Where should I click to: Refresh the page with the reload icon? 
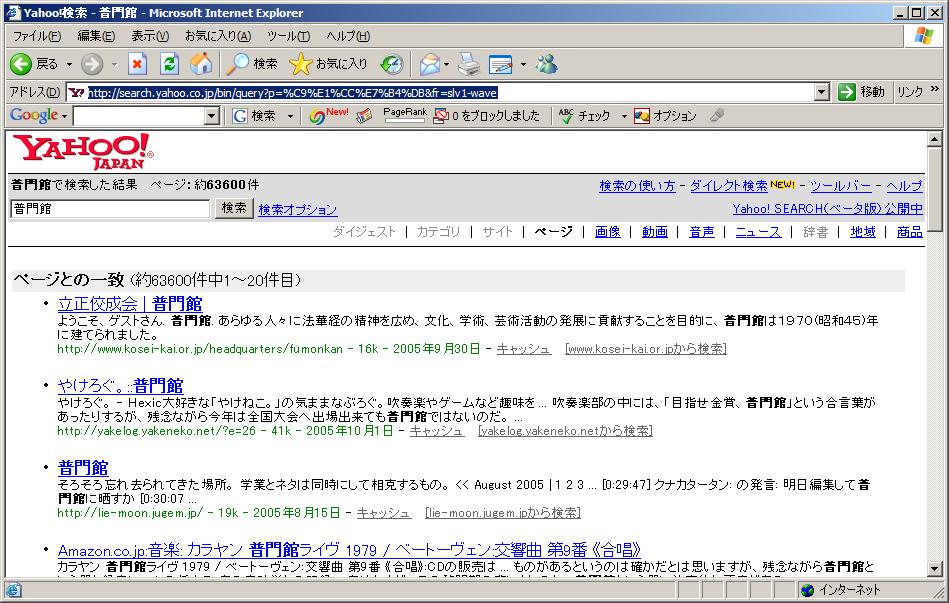point(169,64)
